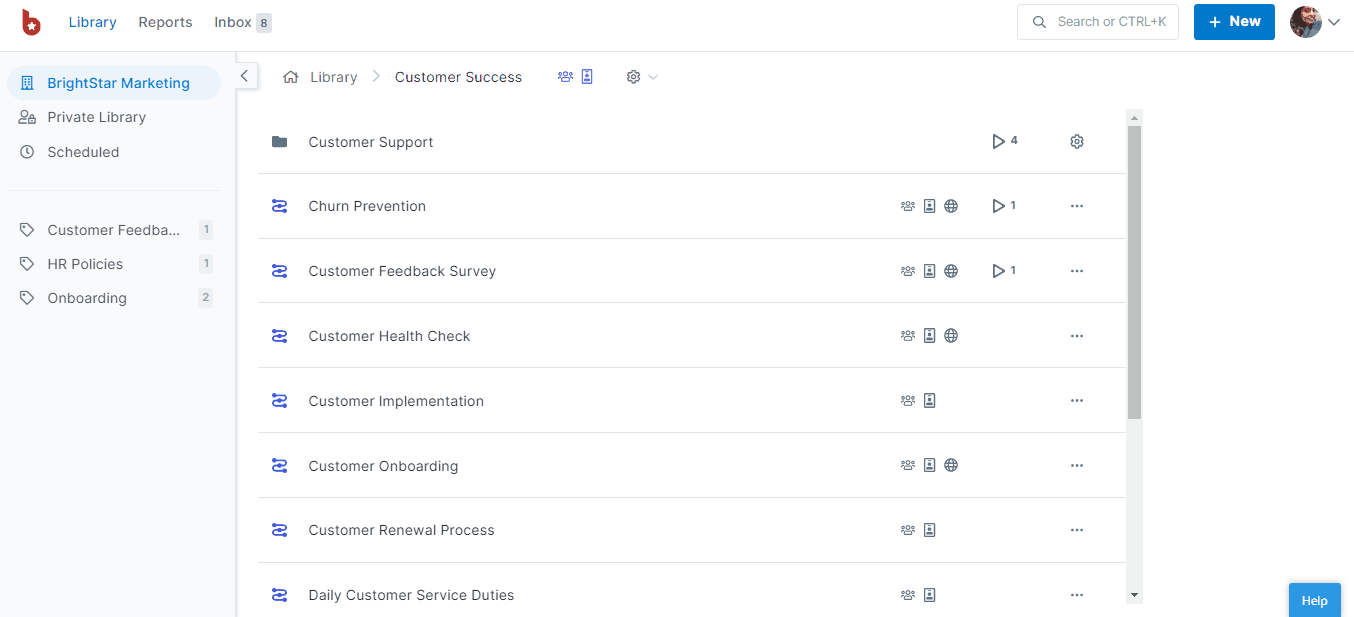Click the group icon in the breadcrumb header

click(x=565, y=76)
